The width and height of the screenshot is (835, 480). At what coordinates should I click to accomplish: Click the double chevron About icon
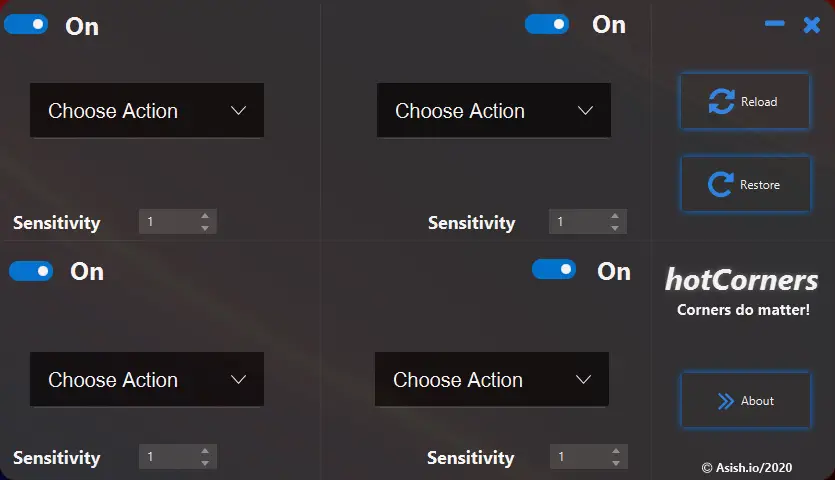point(725,401)
